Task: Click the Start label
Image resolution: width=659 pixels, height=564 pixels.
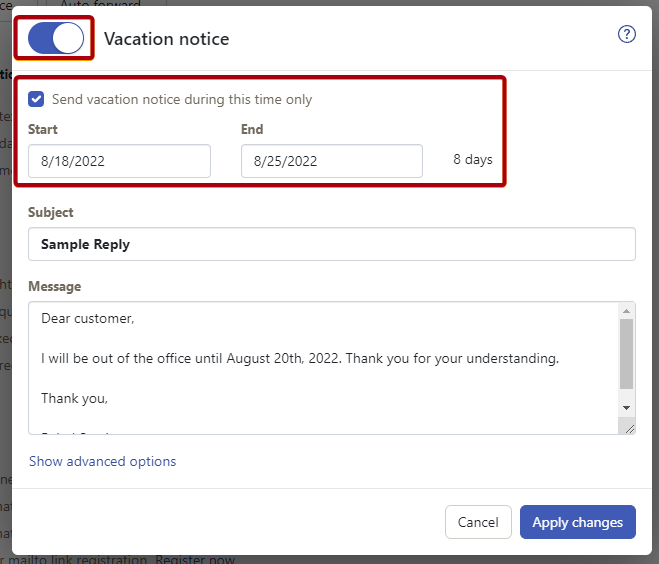Action: (43, 129)
